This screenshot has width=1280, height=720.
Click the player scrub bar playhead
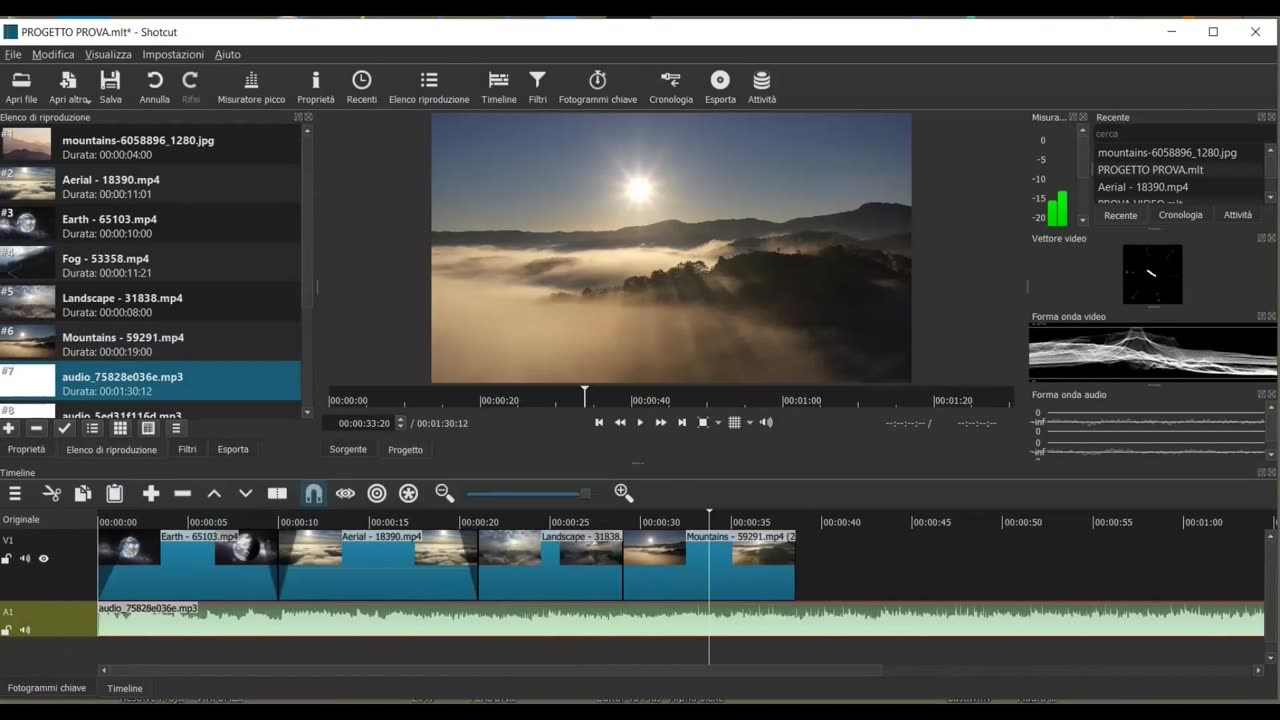pos(585,395)
